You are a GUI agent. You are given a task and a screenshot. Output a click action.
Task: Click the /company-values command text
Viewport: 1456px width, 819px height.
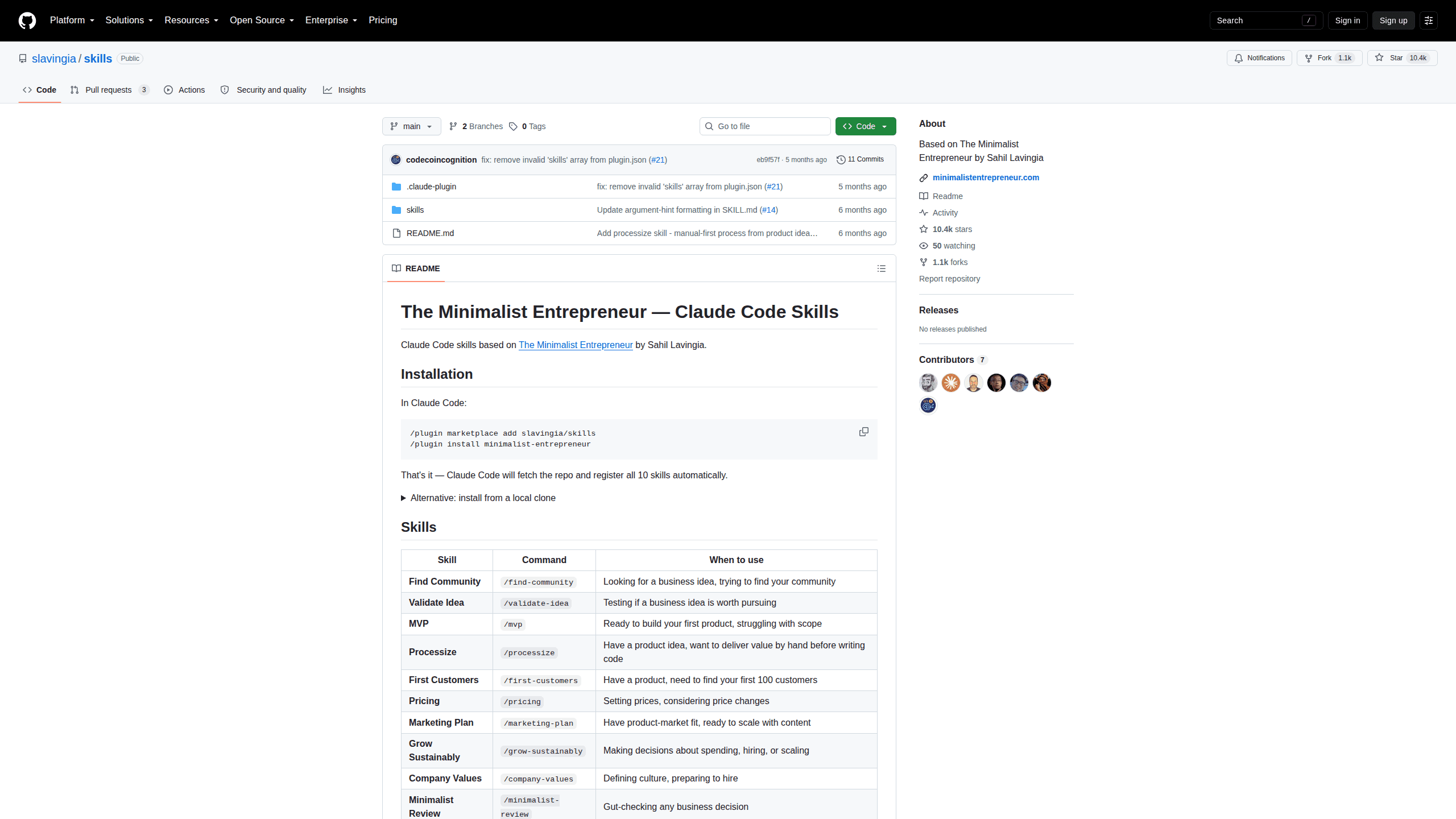[538, 779]
